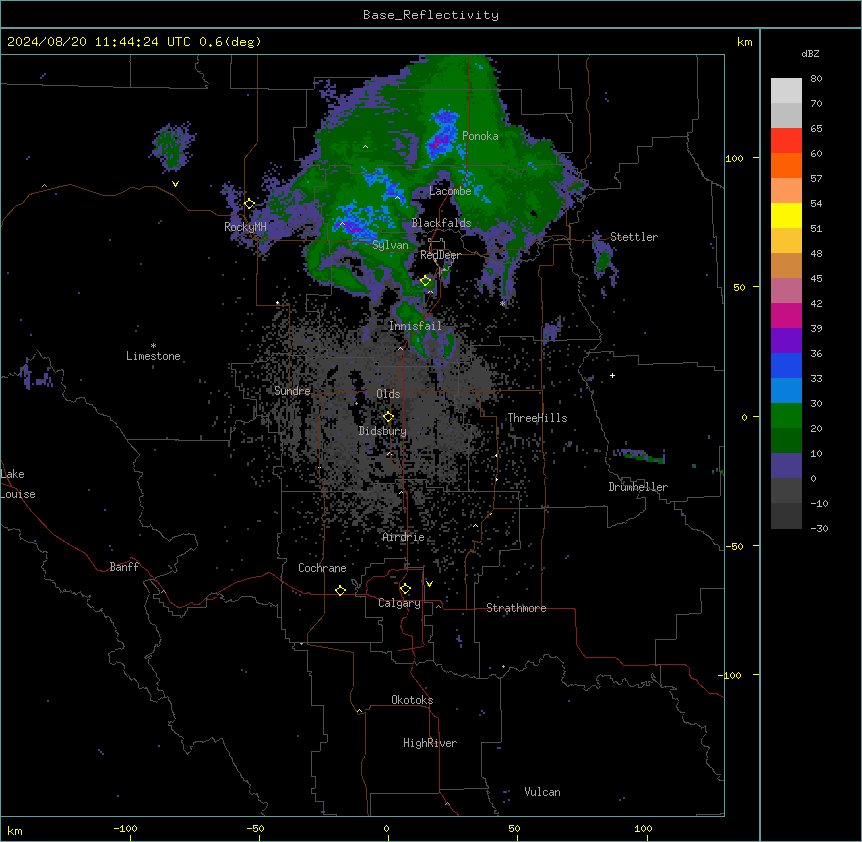The image size is (862, 842).
Task: Select the Calgary city label
Action: [399, 603]
